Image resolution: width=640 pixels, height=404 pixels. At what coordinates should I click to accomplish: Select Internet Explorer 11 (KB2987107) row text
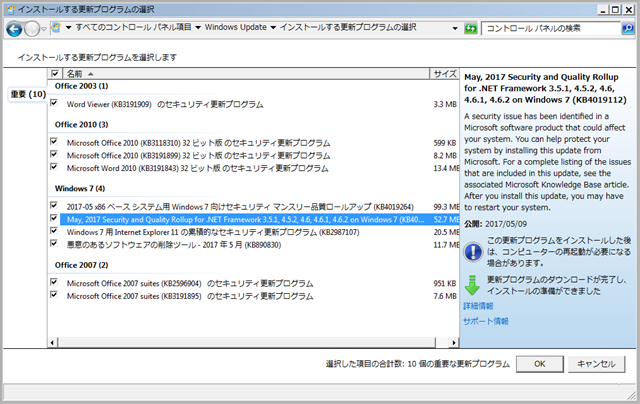pos(213,232)
